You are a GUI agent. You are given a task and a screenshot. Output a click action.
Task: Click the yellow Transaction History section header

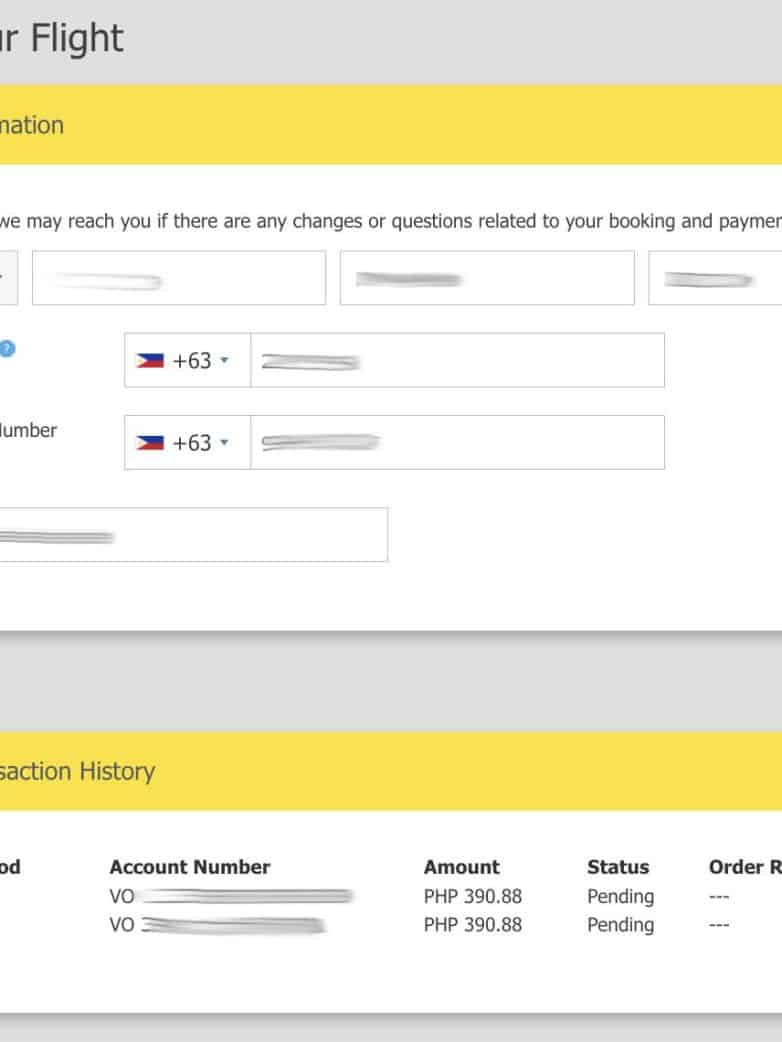390,771
